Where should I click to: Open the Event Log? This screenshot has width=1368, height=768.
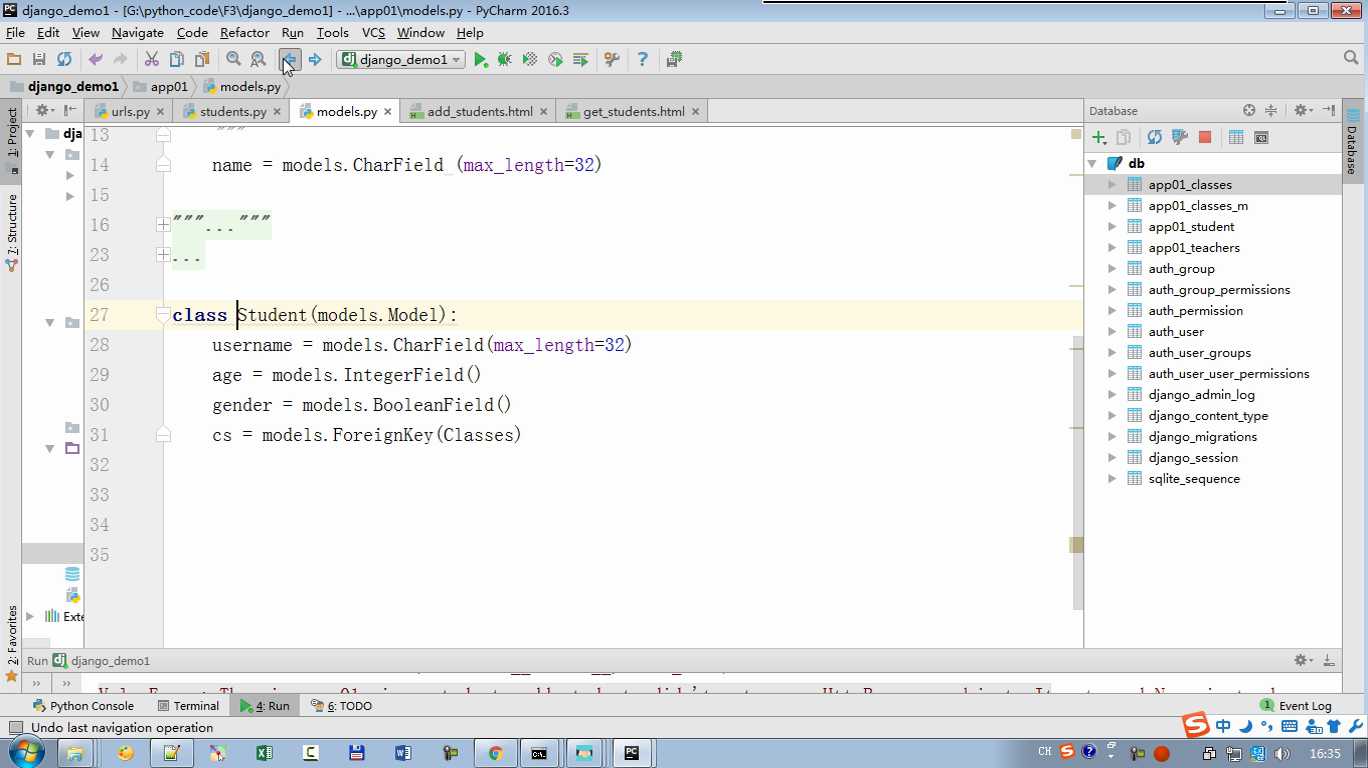pos(1296,705)
